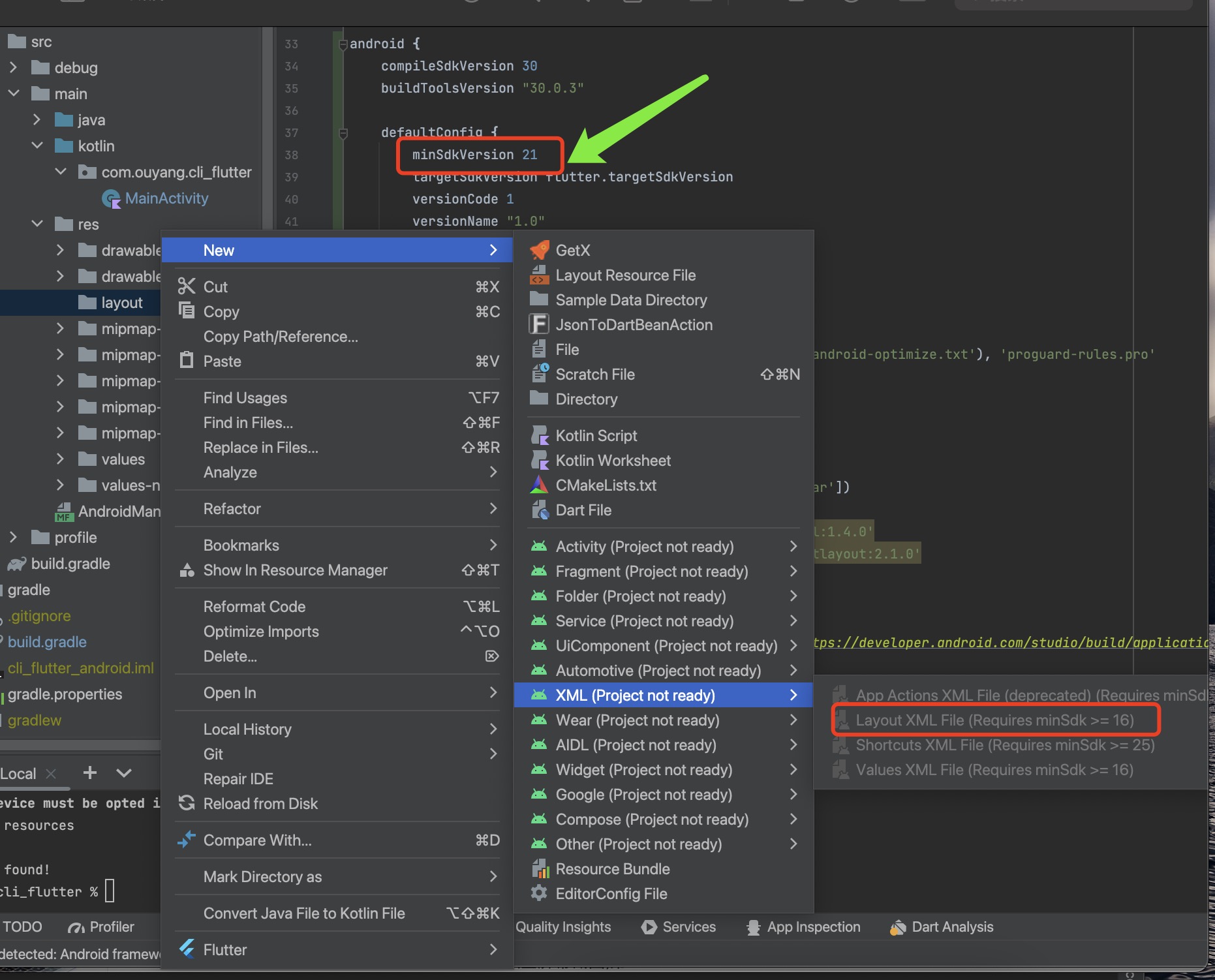Screen dimensions: 1215x980
Task: Fold the android block in gutter
Action: click(x=343, y=44)
